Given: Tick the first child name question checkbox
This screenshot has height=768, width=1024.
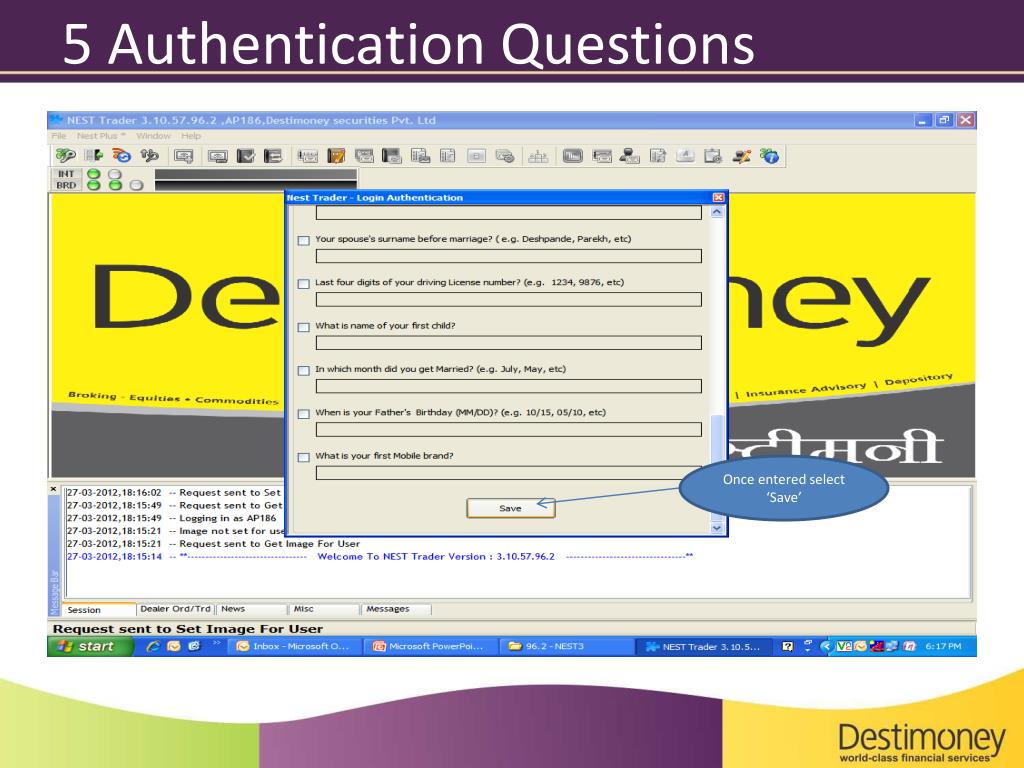Looking at the screenshot, I should pos(304,327).
